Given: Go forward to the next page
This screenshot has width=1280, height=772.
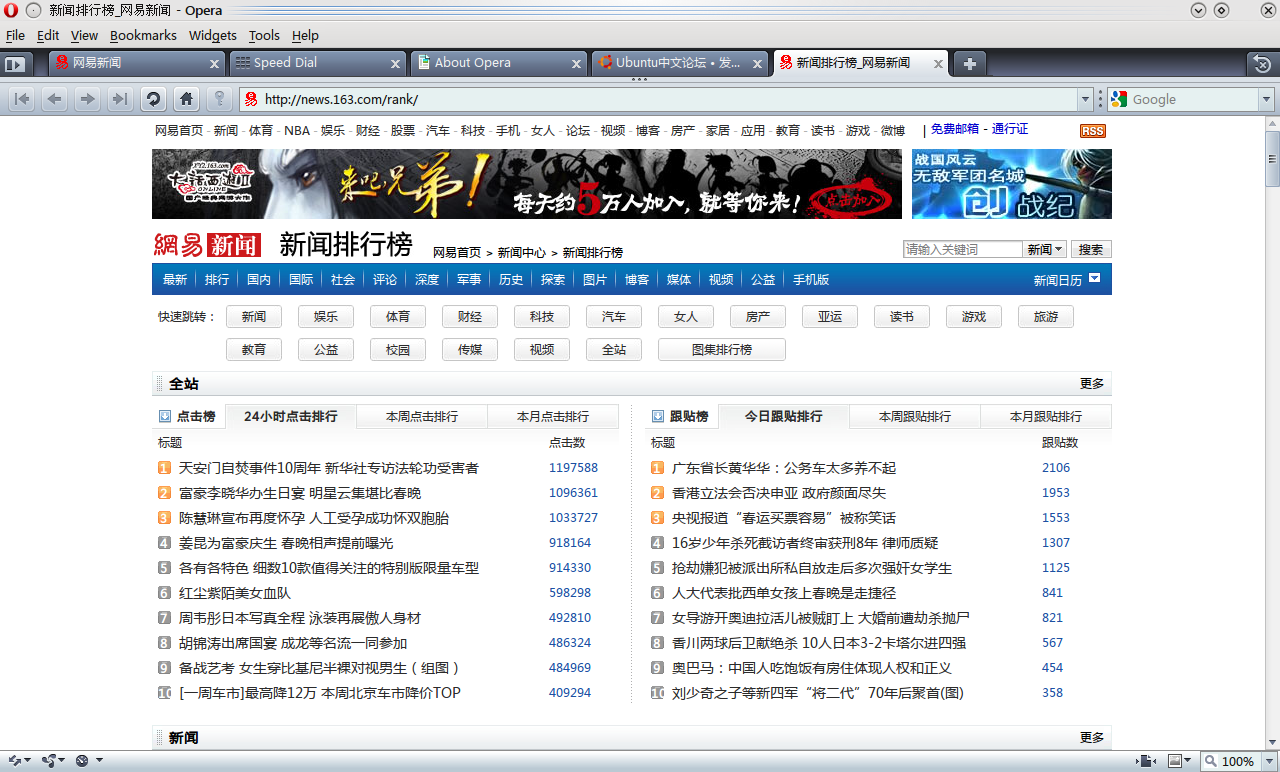Looking at the screenshot, I should point(87,99).
